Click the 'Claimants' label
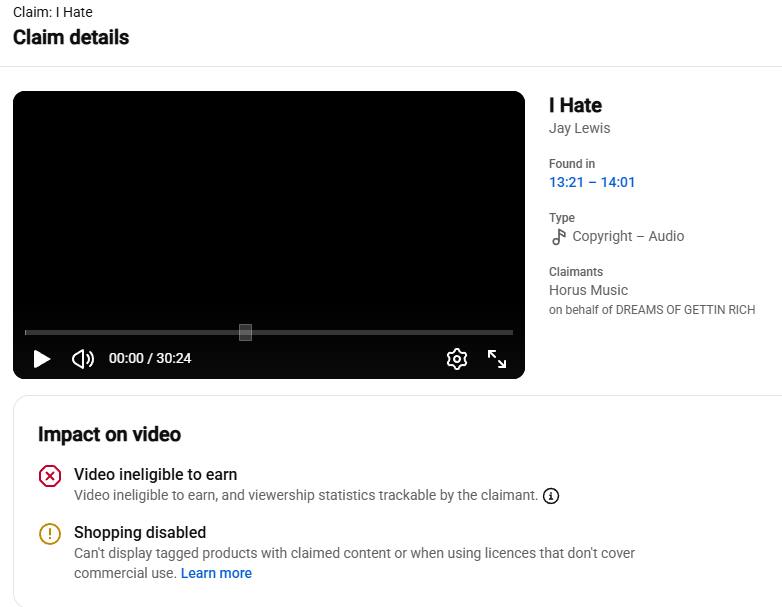782x607 pixels. (x=576, y=272)
